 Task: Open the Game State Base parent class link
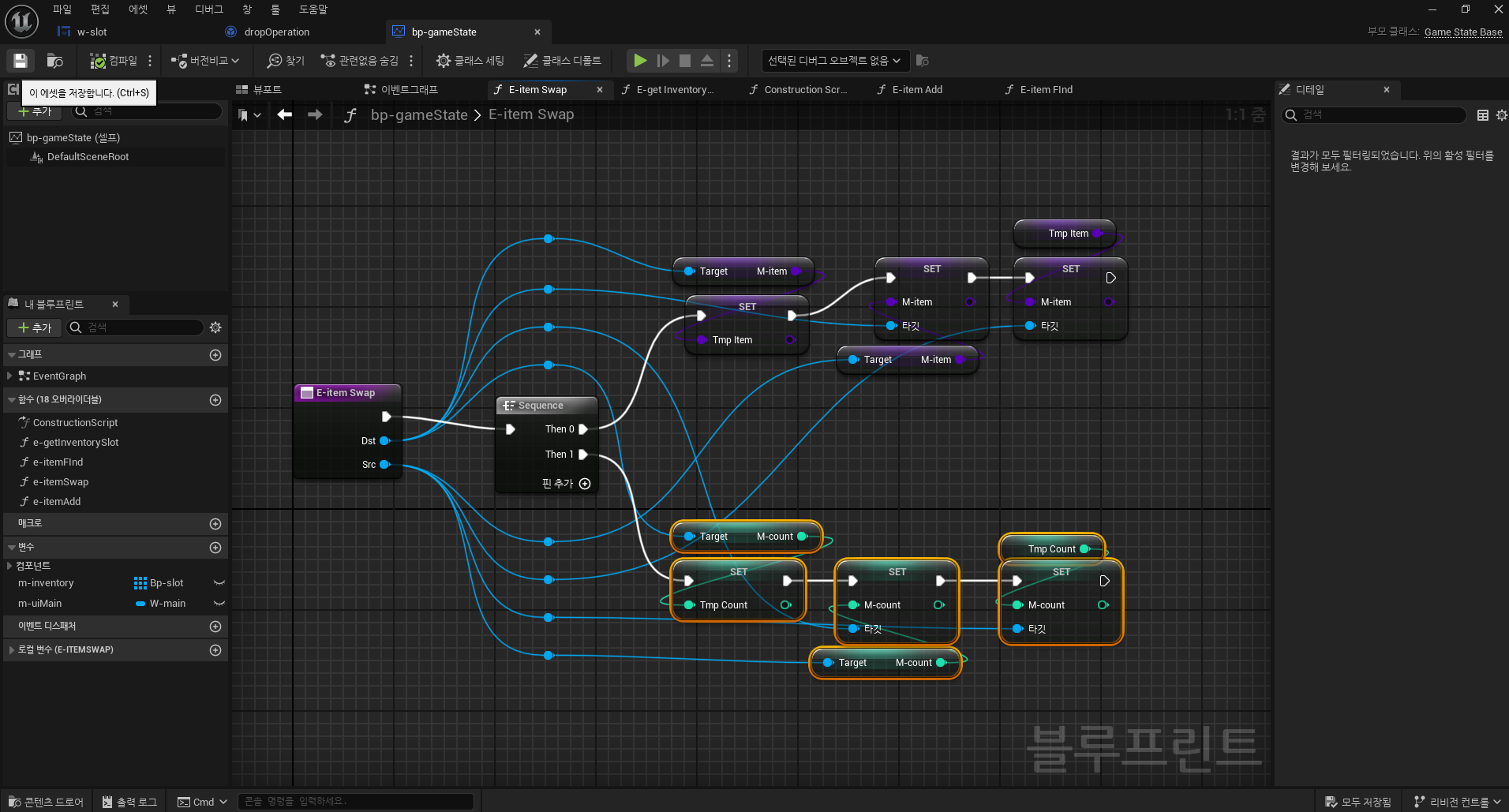tap(1463, 32)
